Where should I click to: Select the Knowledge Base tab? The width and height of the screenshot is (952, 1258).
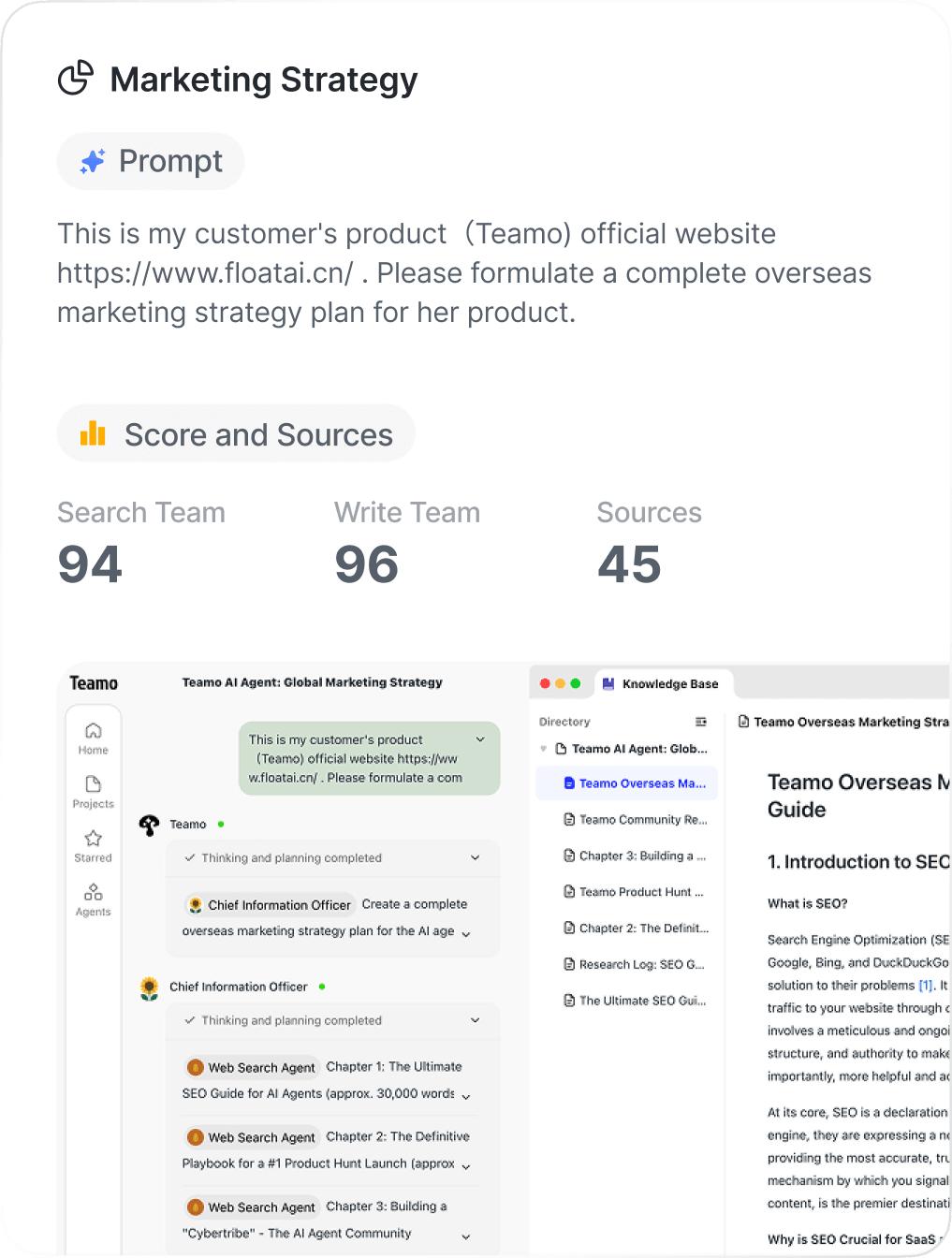tap(663, 683)
